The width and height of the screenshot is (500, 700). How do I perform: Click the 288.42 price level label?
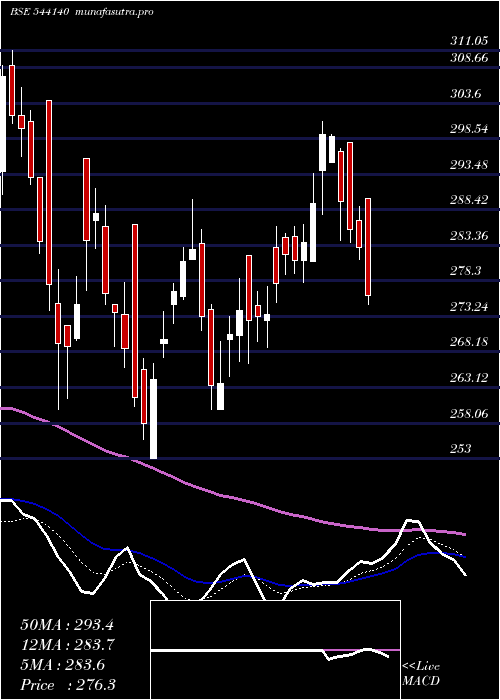pos(469,200)
